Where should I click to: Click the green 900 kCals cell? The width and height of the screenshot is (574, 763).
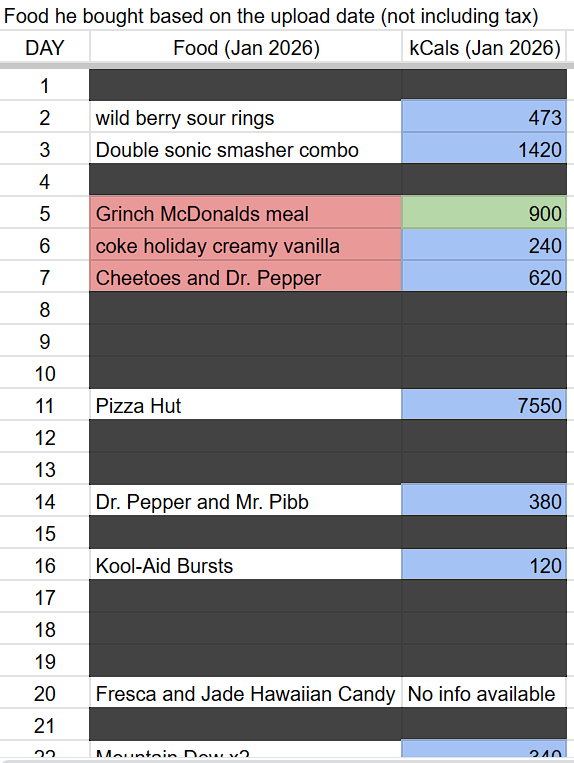(484, 213)
